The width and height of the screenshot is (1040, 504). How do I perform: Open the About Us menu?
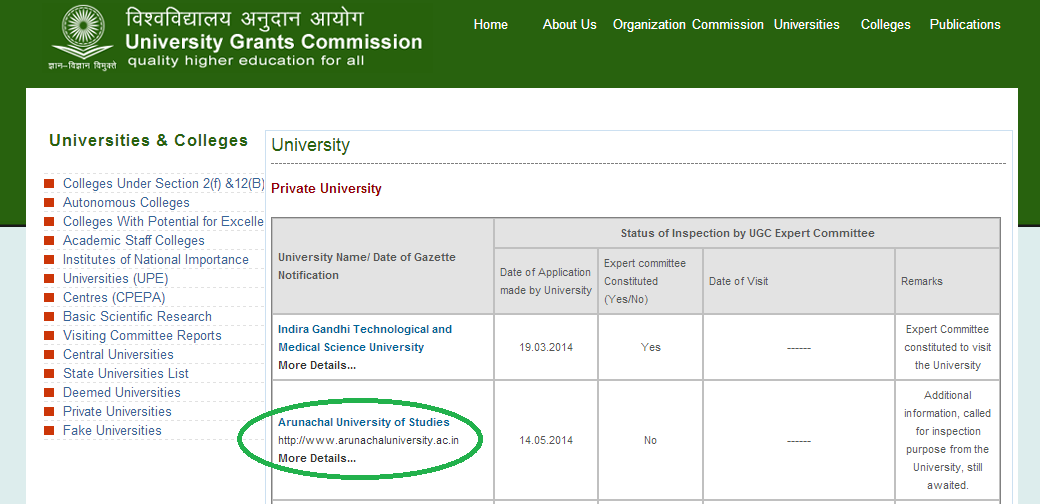click(569, 24)
